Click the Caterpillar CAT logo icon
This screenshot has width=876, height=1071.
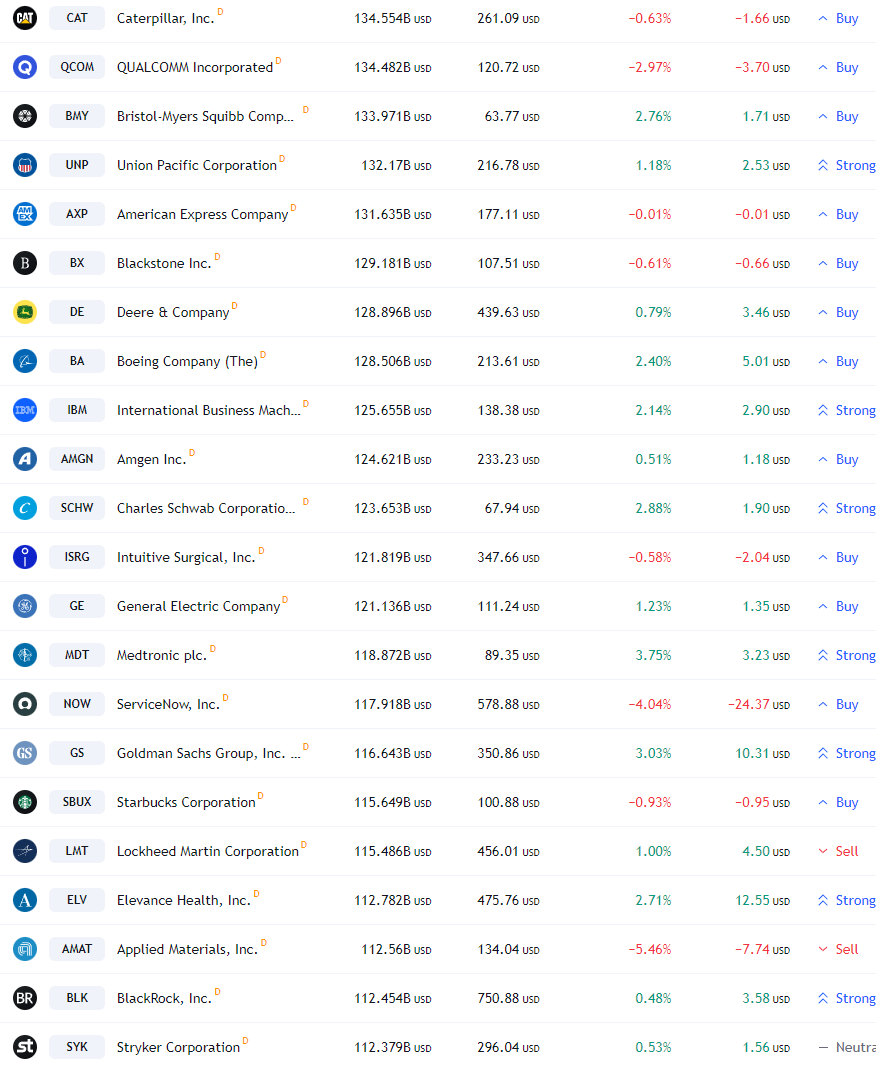tap(25, 18)
